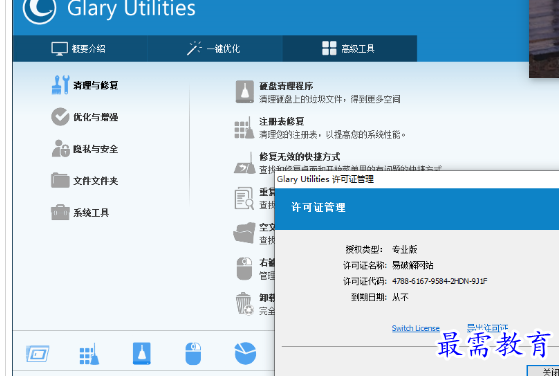Launch 硬盘清理程序 tool
The image size is (559, 376).
(286, 86)
